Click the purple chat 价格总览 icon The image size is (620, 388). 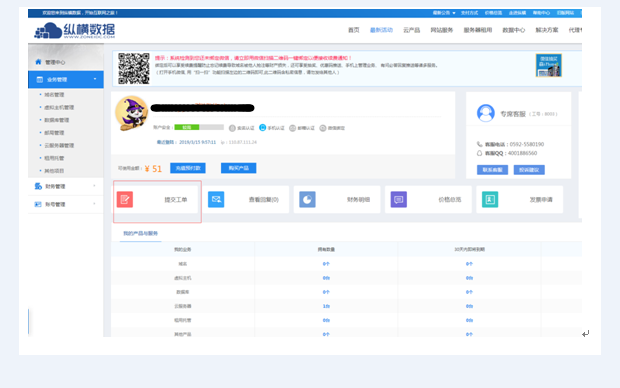399,199
